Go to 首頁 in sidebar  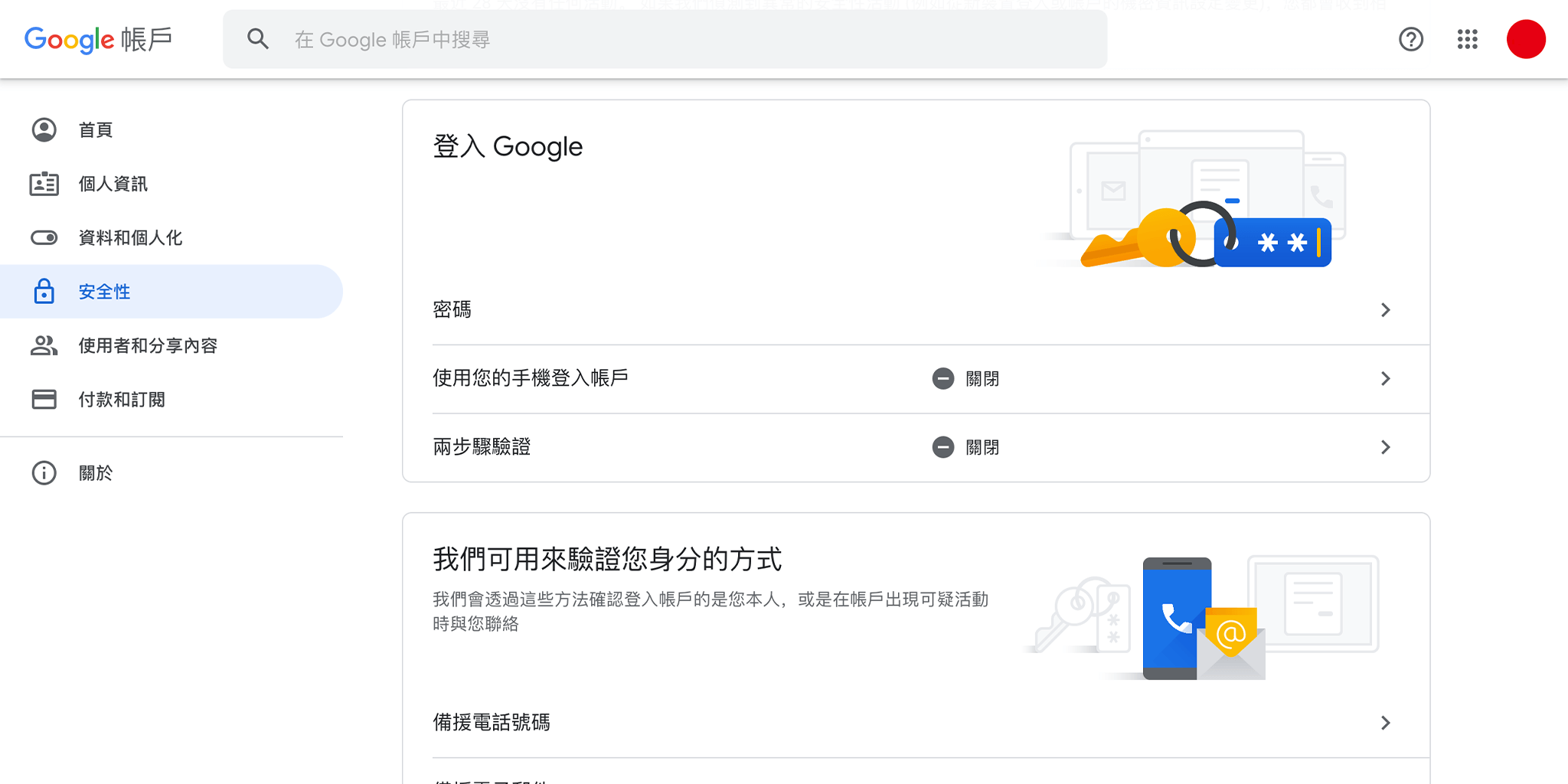171,129
